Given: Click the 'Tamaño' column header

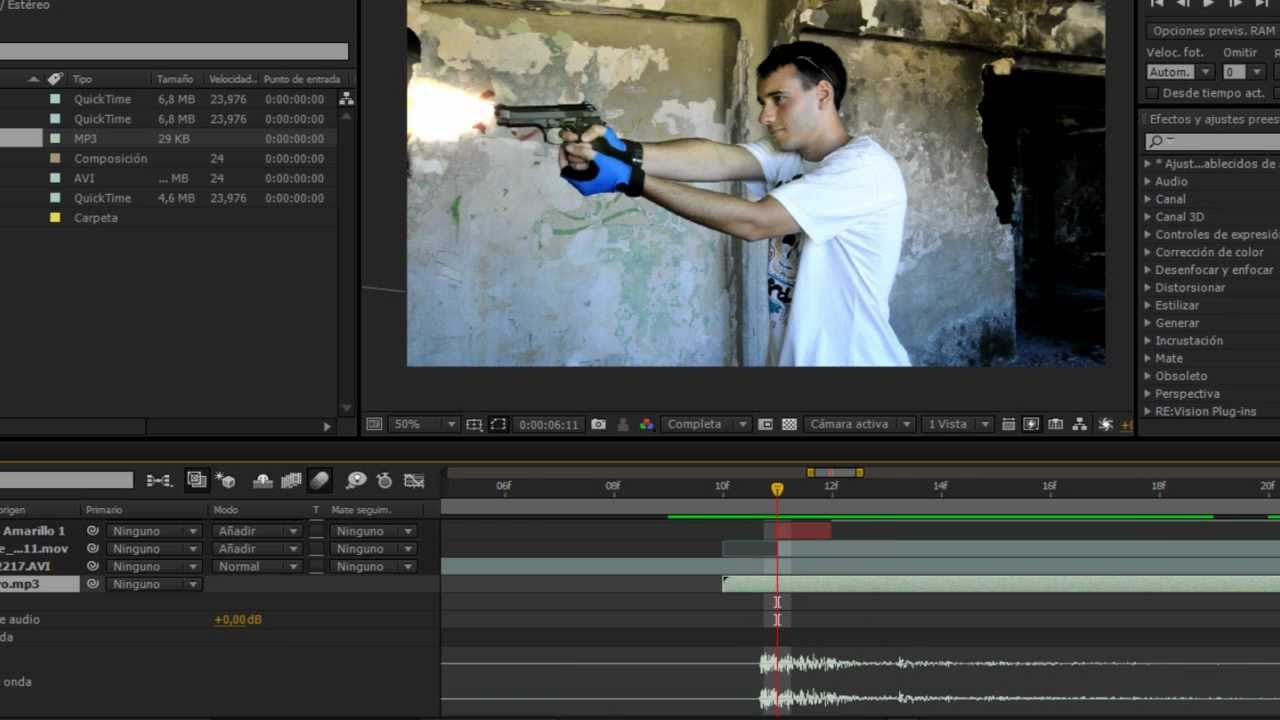Looking at the screenshot, I should click(175, 79).
